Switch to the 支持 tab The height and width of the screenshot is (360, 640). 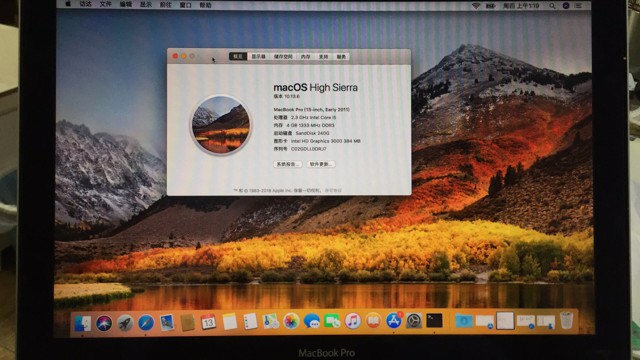324,56
